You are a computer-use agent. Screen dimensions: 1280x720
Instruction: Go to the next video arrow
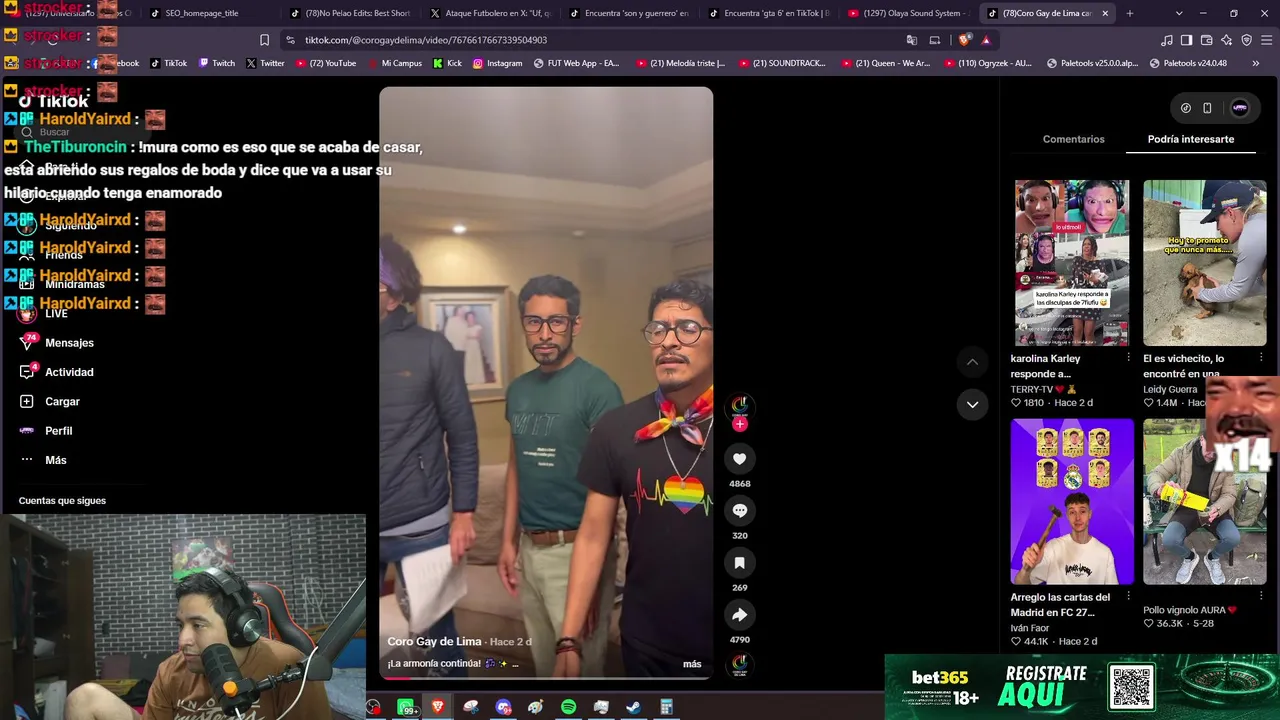[972, 404]
